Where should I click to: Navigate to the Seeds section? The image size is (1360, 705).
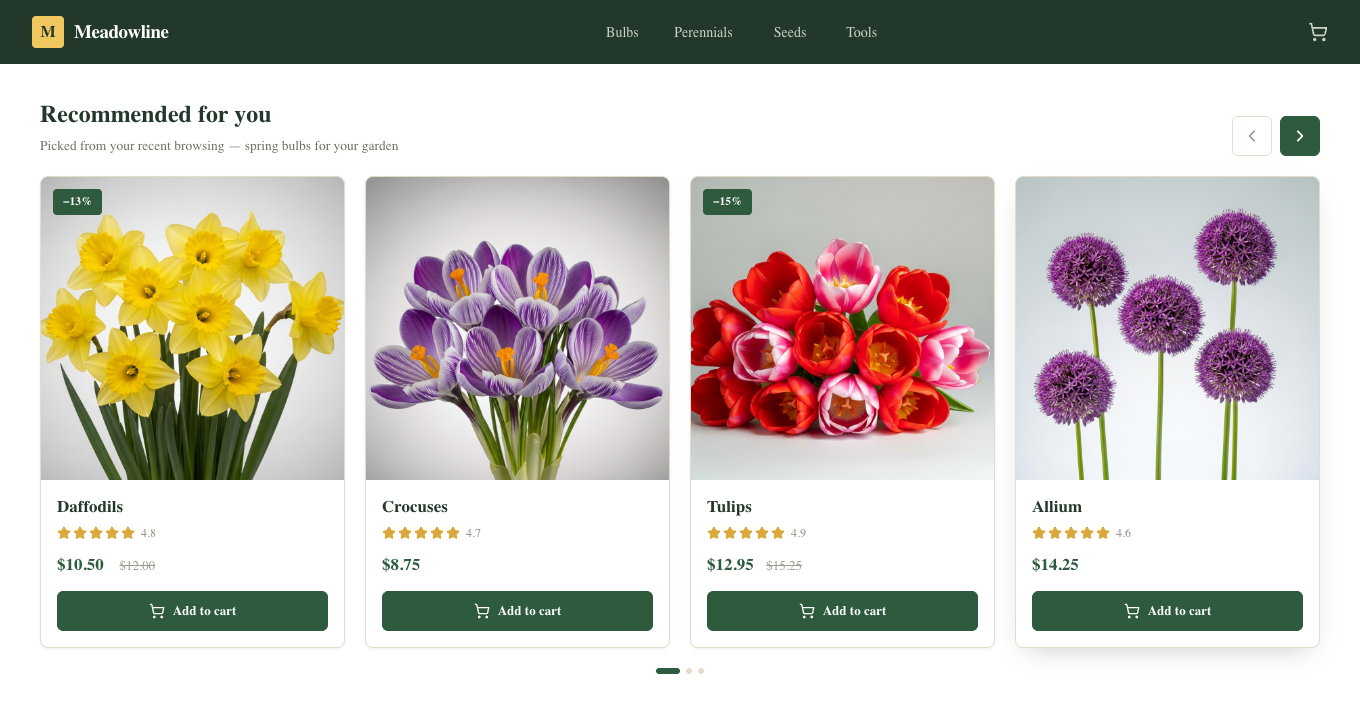[x=790, y=32]
